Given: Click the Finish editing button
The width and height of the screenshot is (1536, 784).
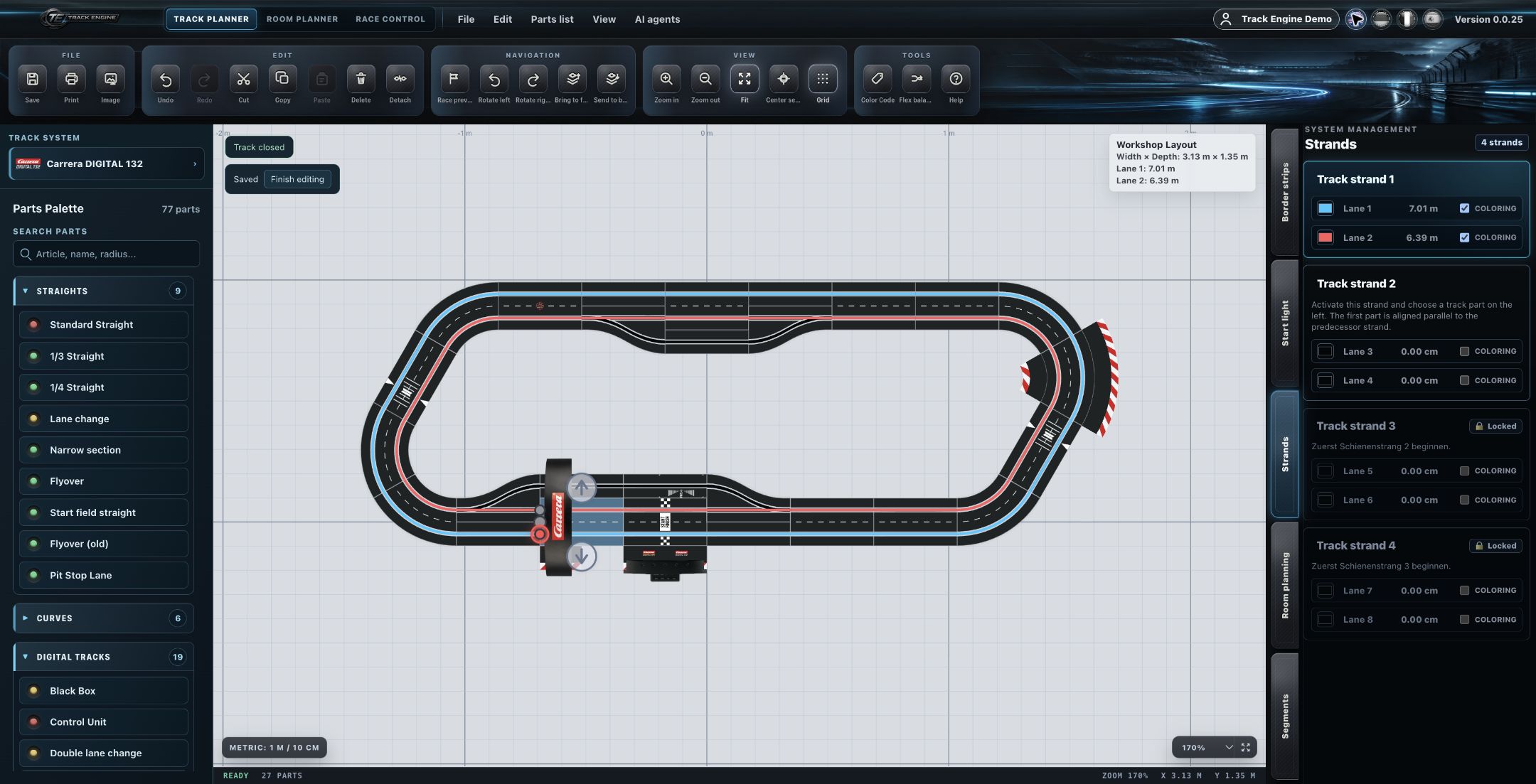Looking at the screenshot, I should click(297, 179).
